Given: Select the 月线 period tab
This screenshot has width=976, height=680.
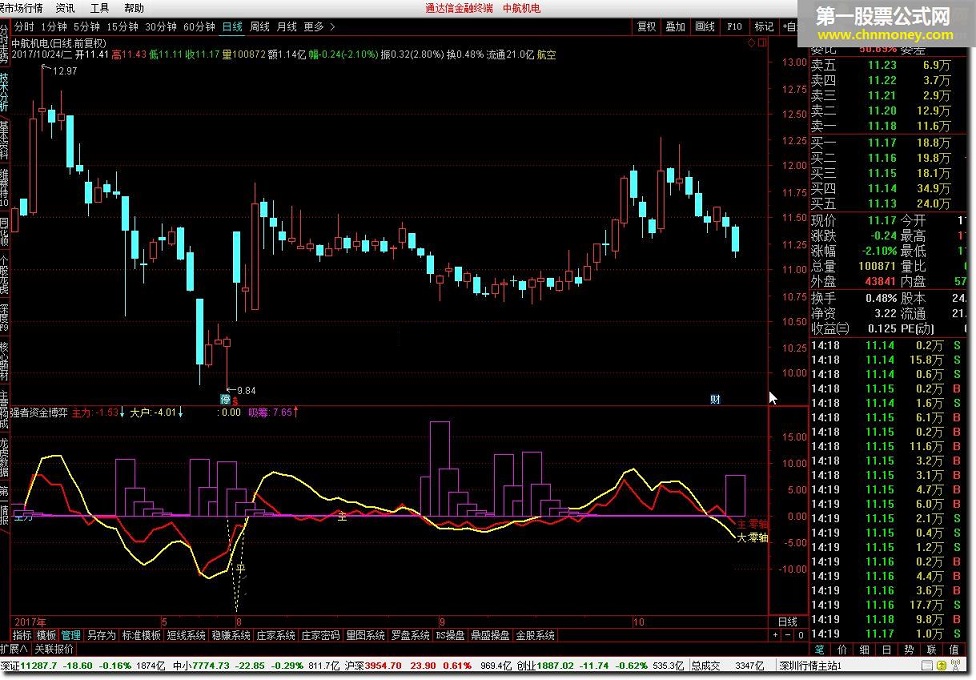Looking at the screenshot, I should (x=286, y=27).
